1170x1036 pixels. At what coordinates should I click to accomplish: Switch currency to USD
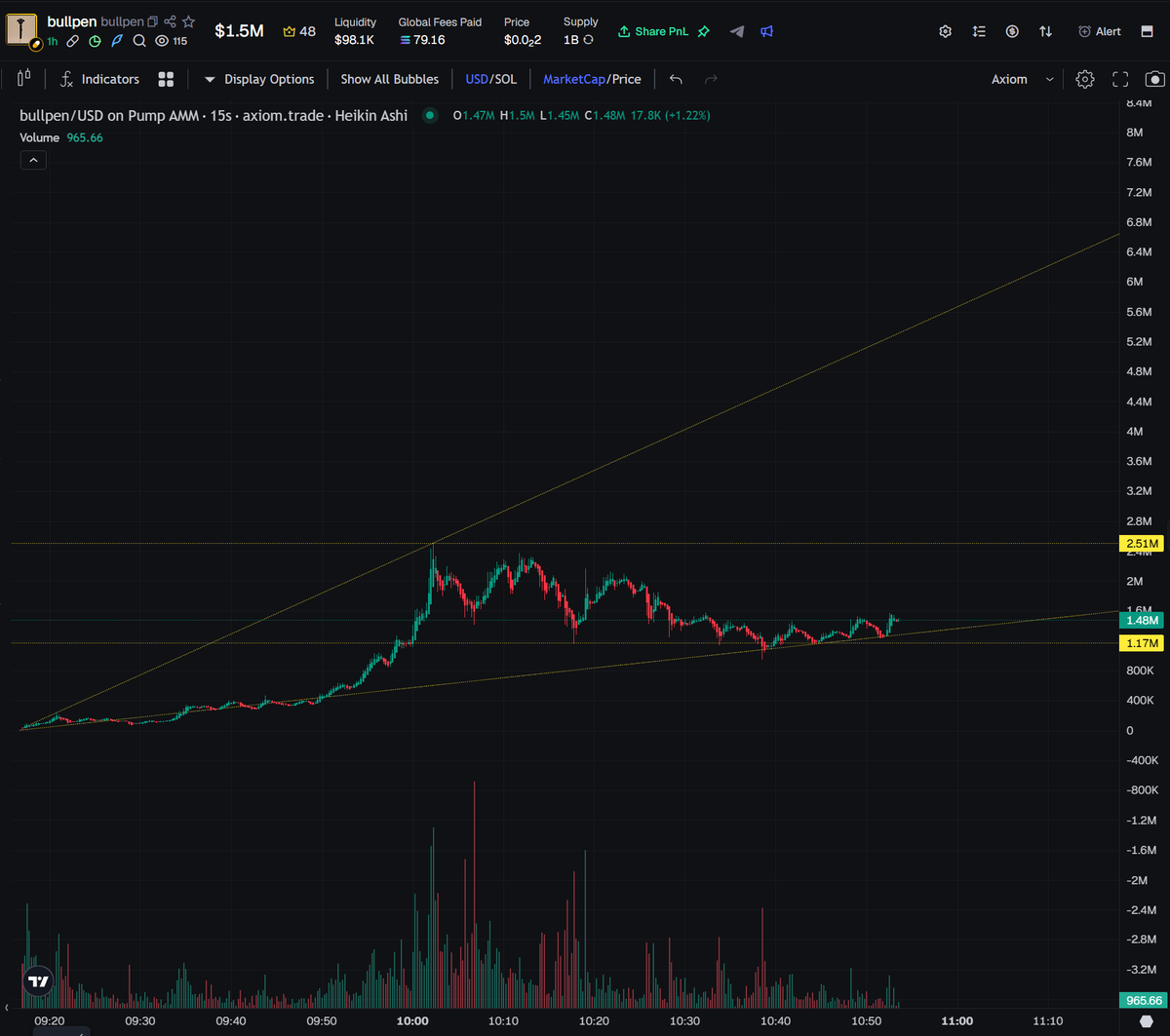(x=476, y=79)
